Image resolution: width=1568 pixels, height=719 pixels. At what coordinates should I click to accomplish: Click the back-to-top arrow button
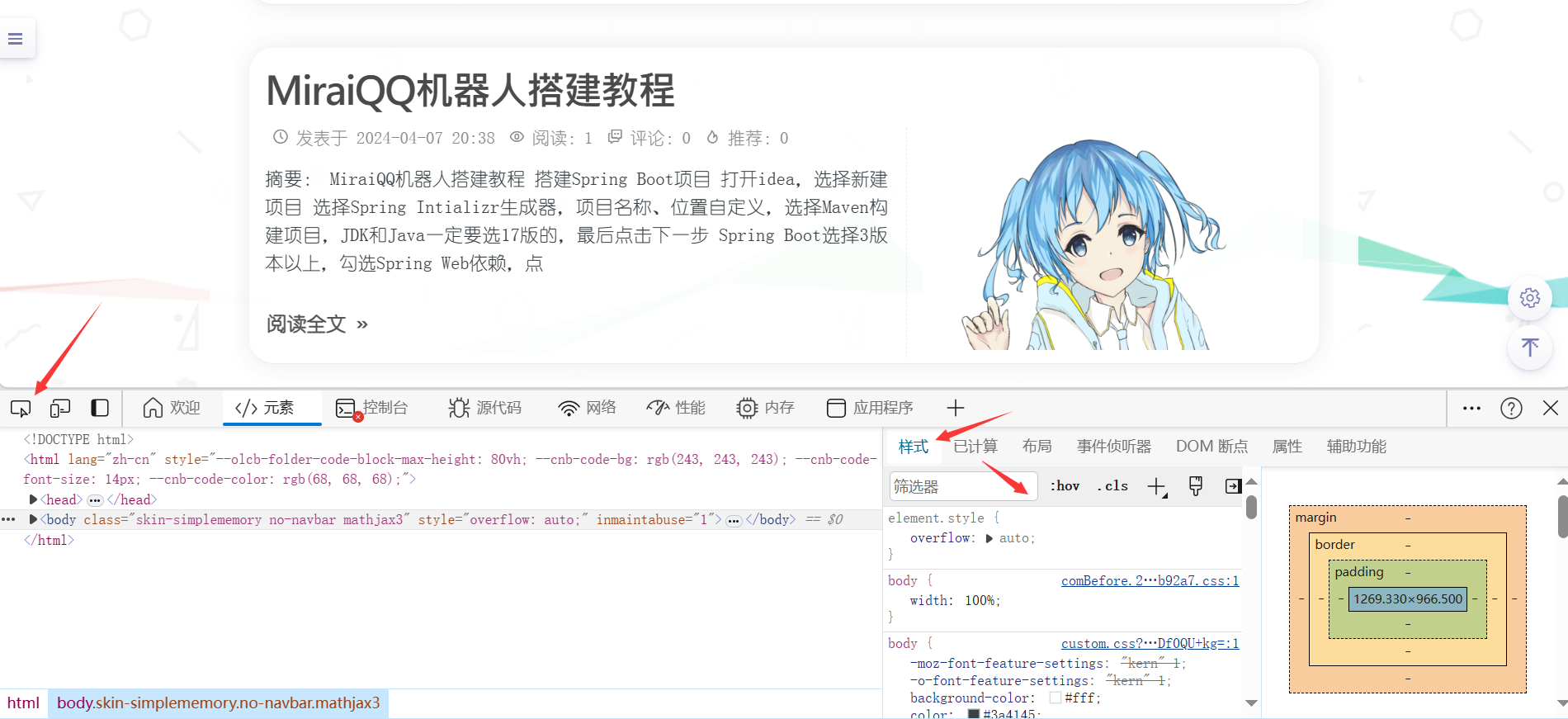1530,348
